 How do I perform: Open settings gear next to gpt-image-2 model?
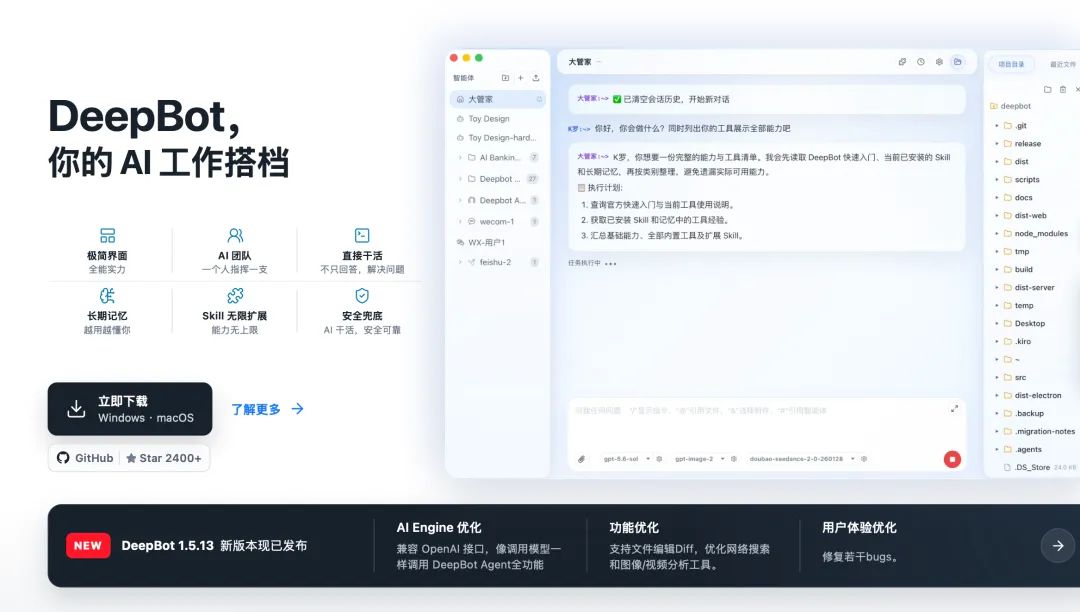point(734,458)
